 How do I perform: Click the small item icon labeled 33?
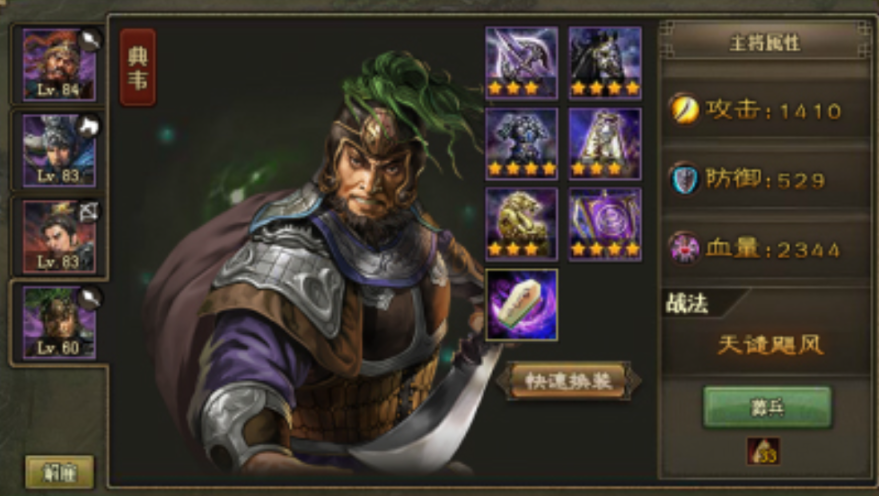coord(763,451)
